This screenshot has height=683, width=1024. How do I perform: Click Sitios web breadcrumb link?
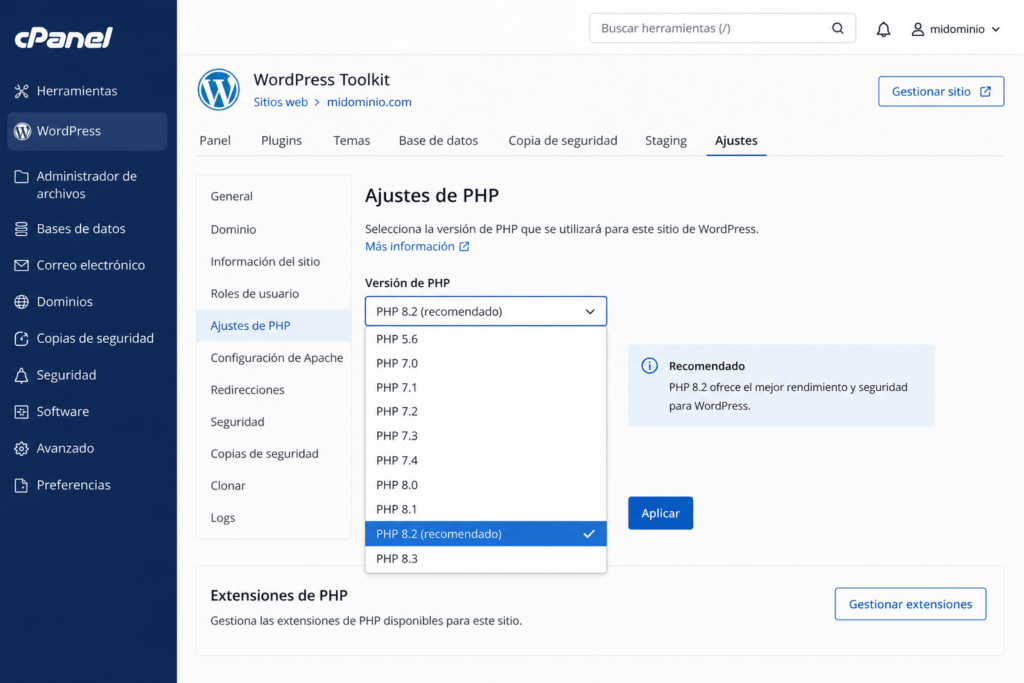point(280,102)
